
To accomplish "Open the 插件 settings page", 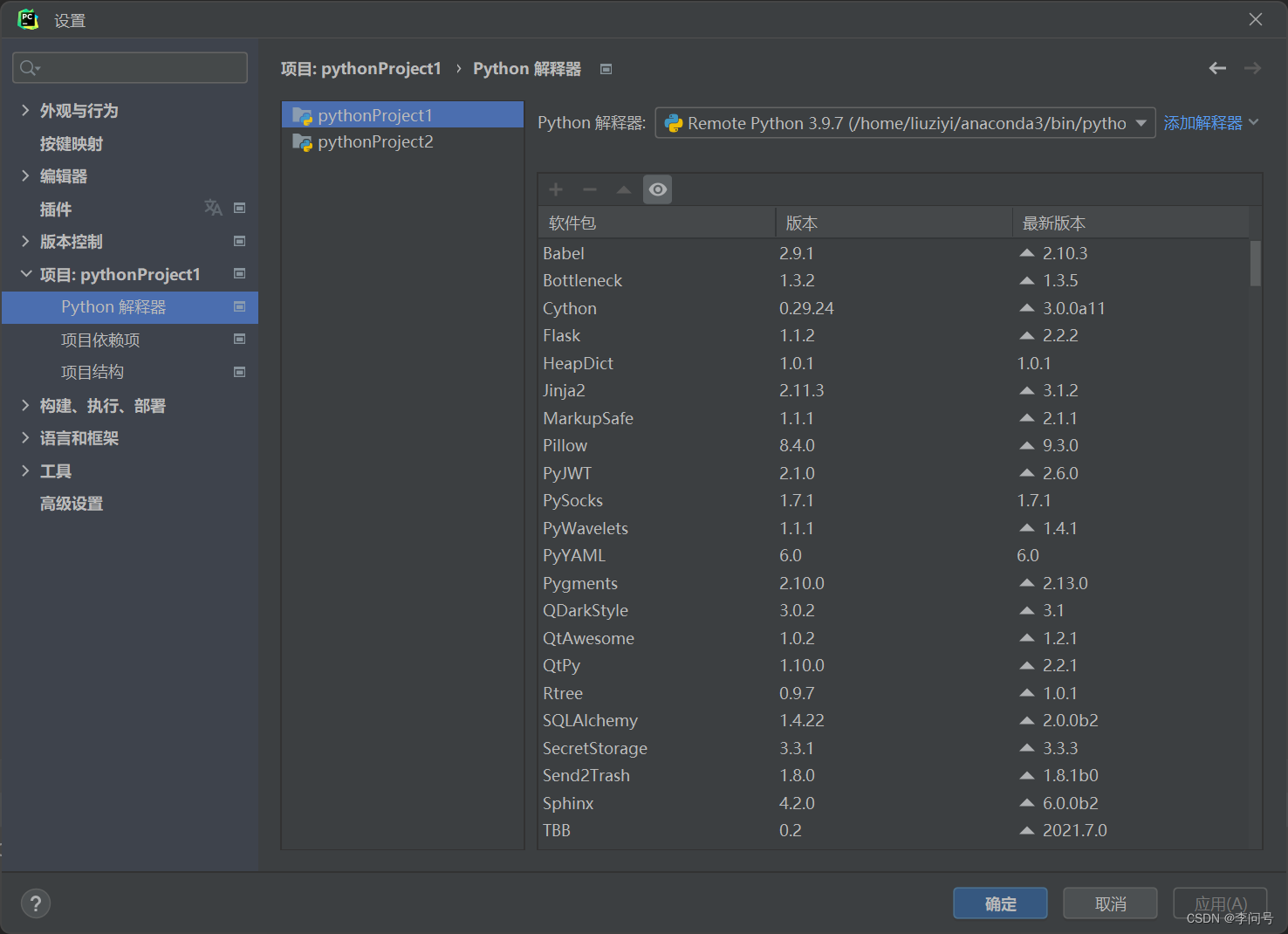I will [56, 209].
